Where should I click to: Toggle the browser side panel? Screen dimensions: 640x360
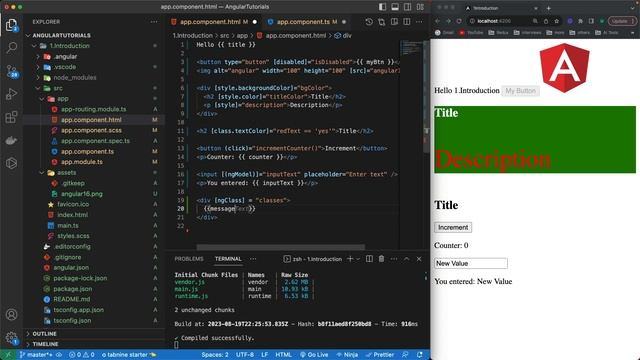tap(591, 21)
